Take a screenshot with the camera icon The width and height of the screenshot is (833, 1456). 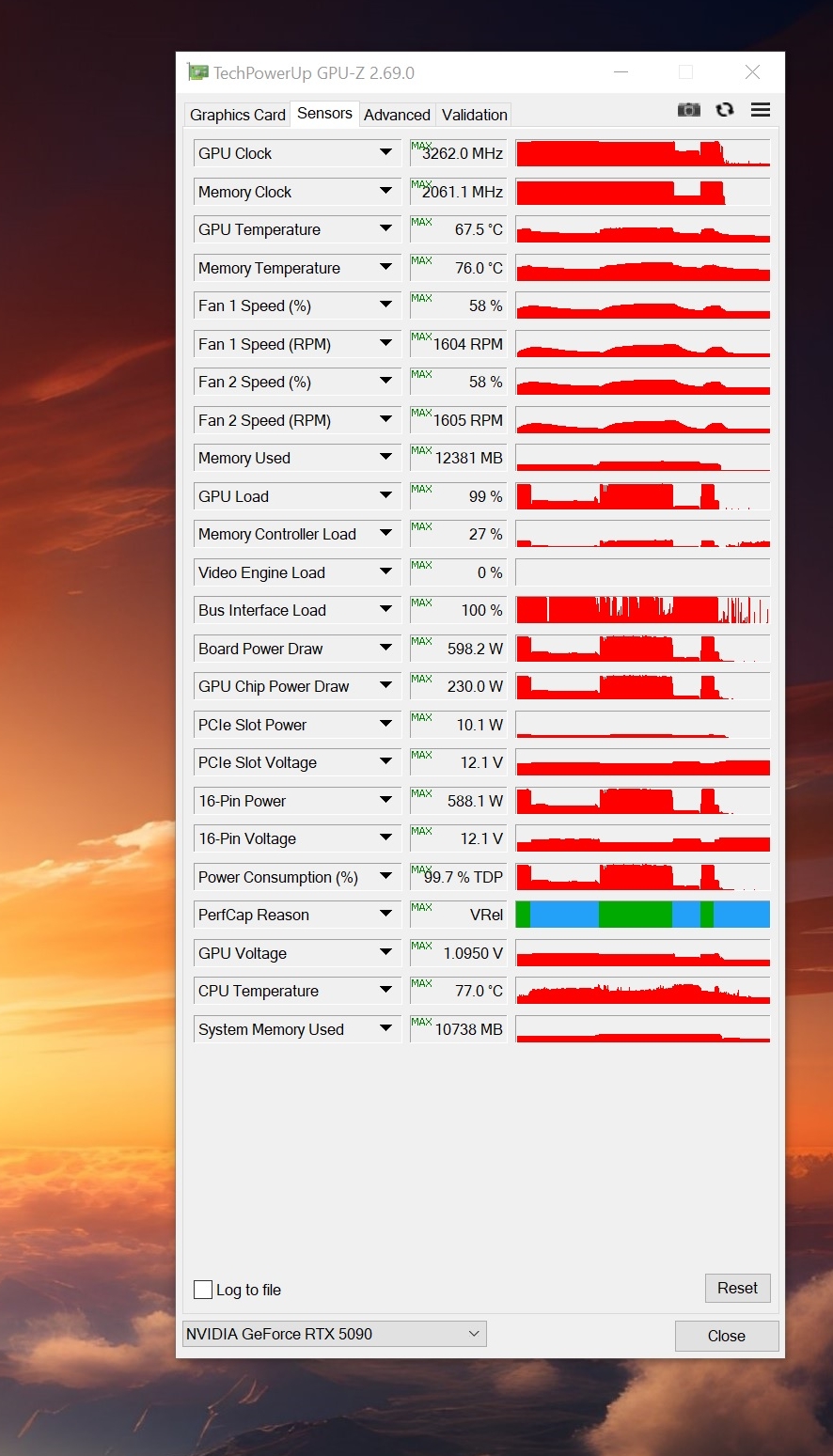pos(689,110)
